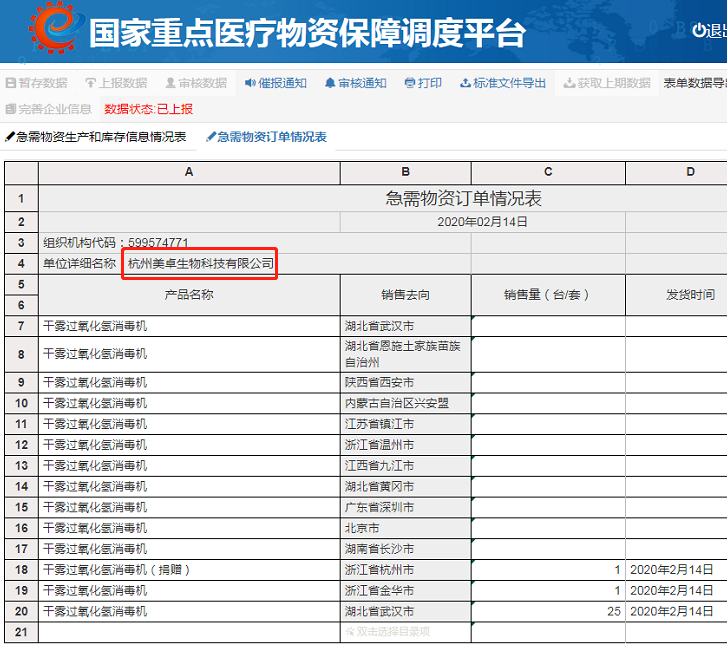Switch to 急需物资生产和库存信息情况表 tab
The height and width of the screenshot is (652, 727).
click(x=96, y=137)
